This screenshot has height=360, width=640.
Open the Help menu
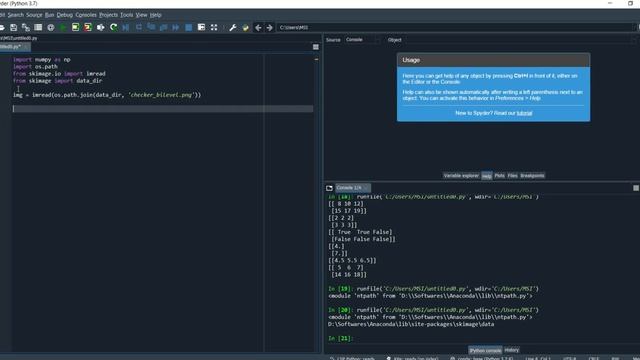pyautogui.click(x=156, y=15)
